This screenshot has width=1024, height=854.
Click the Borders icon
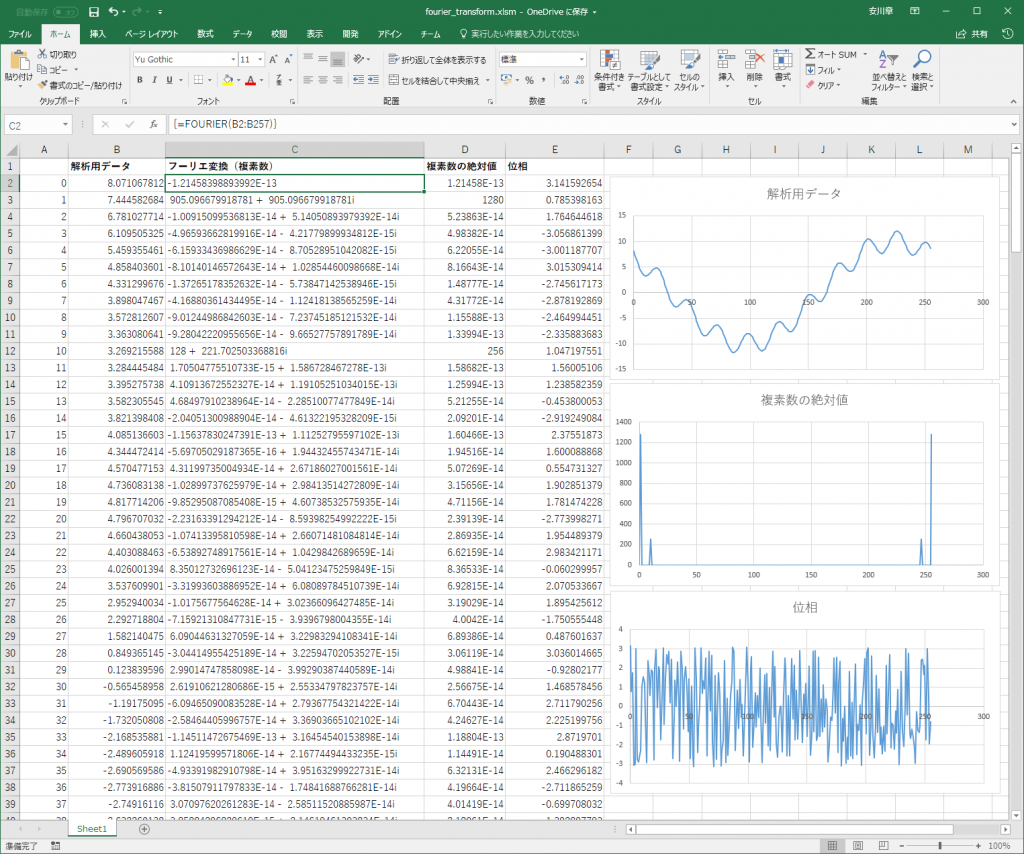[x=199, y=80]
